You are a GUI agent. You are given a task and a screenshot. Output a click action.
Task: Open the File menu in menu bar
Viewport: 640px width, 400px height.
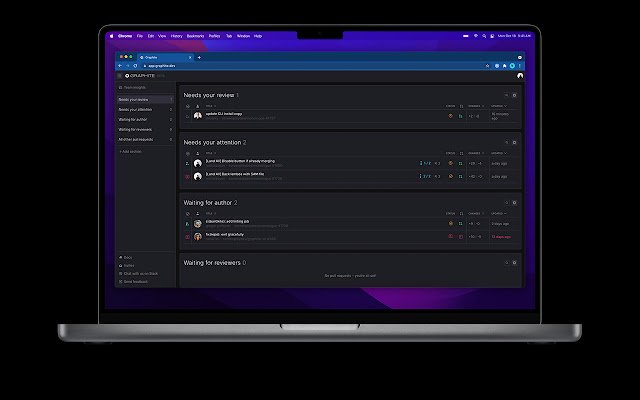tap(140, 36)
